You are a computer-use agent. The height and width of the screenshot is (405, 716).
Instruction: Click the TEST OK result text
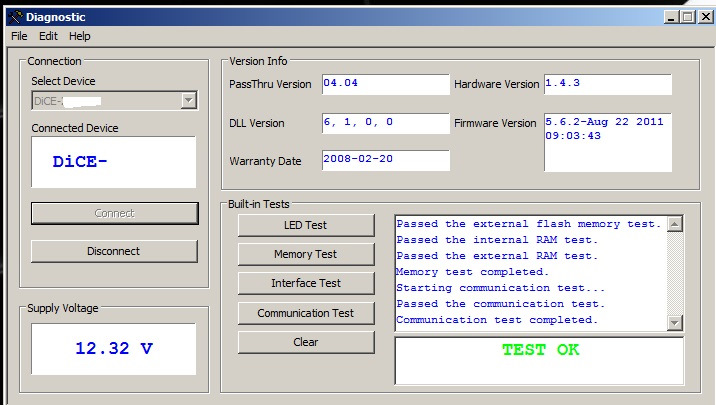pos(541,350)
